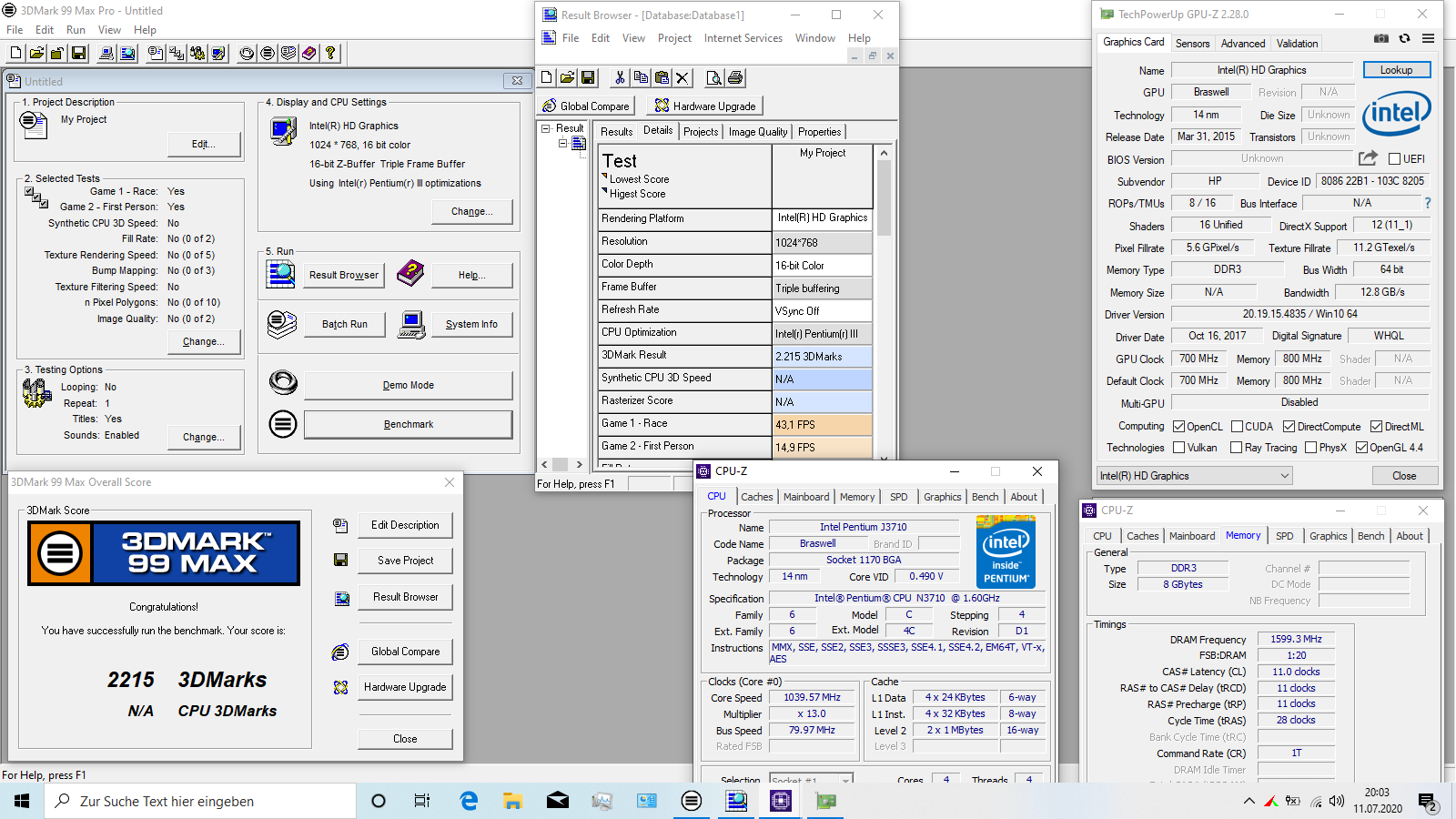Open File Explorer from taskbar
This screenshot has width=1456, height=819.
click(512, 802)
